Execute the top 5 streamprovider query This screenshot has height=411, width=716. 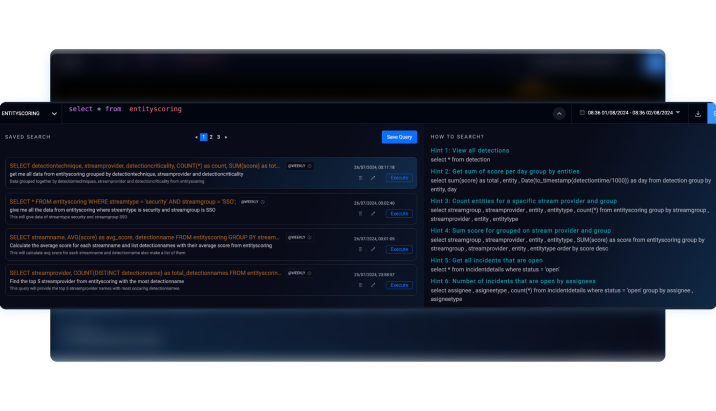tap(399, 285)
